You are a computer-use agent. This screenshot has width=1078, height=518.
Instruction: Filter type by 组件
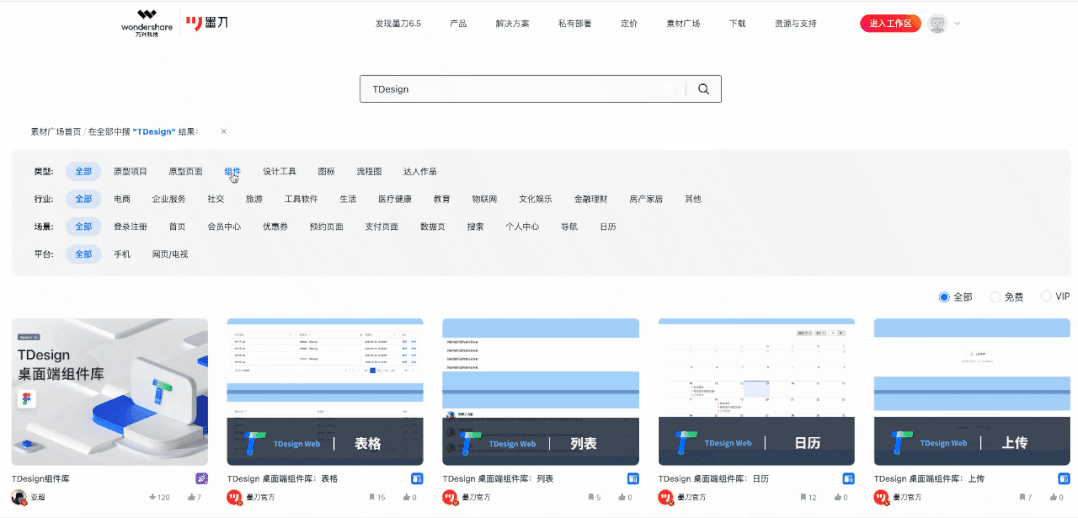pyautogui.click(x=232, y=171)
